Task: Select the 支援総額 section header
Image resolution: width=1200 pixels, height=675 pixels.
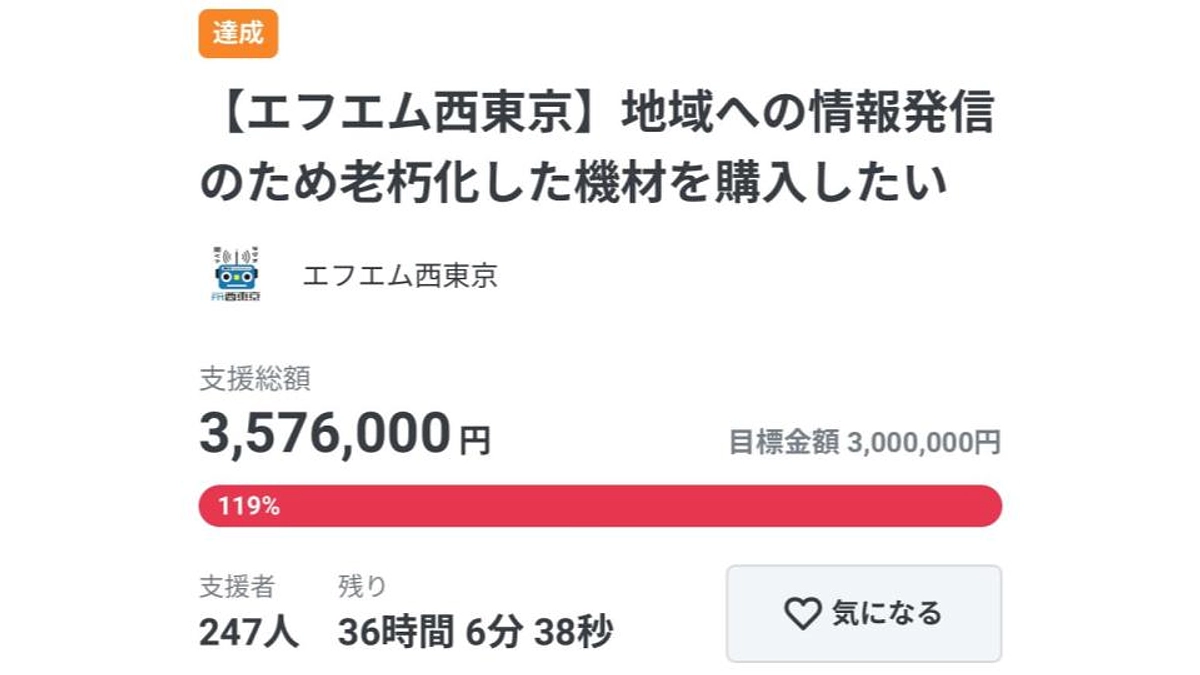Action: coord(250,380)
